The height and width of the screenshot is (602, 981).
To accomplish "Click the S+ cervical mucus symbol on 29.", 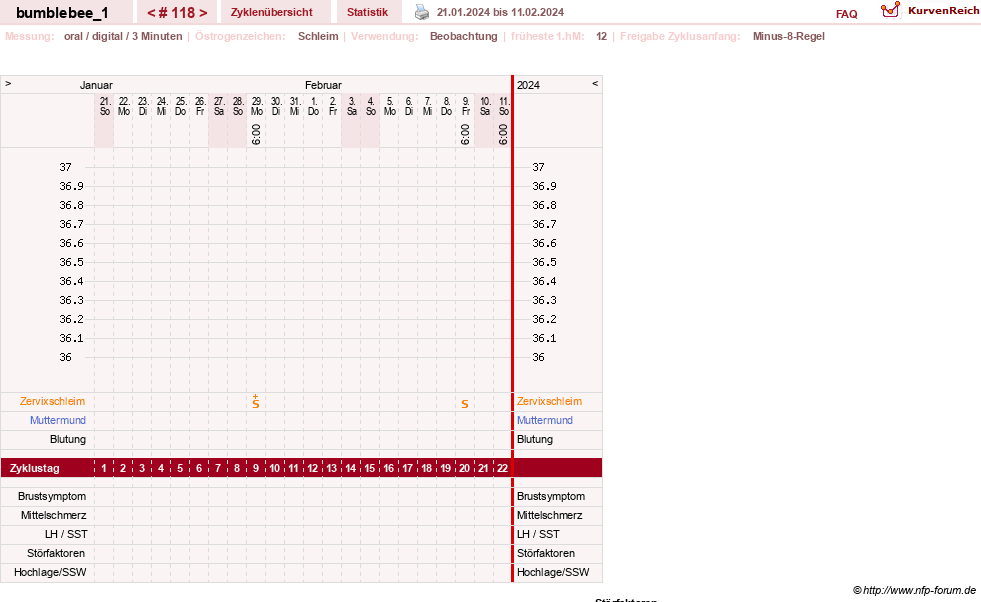I will coord(256,402).
